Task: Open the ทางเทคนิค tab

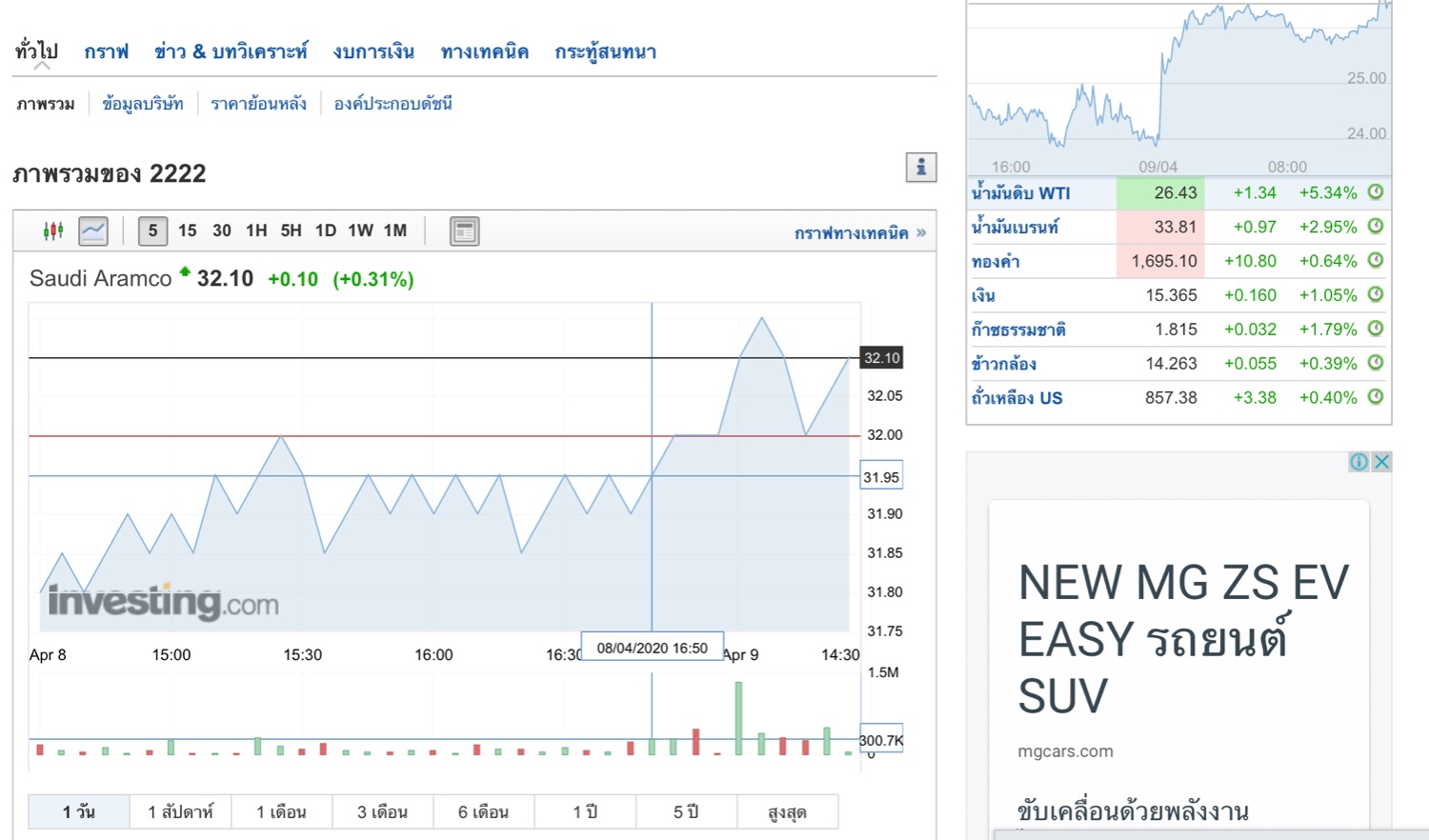Action: coord(485,51)
